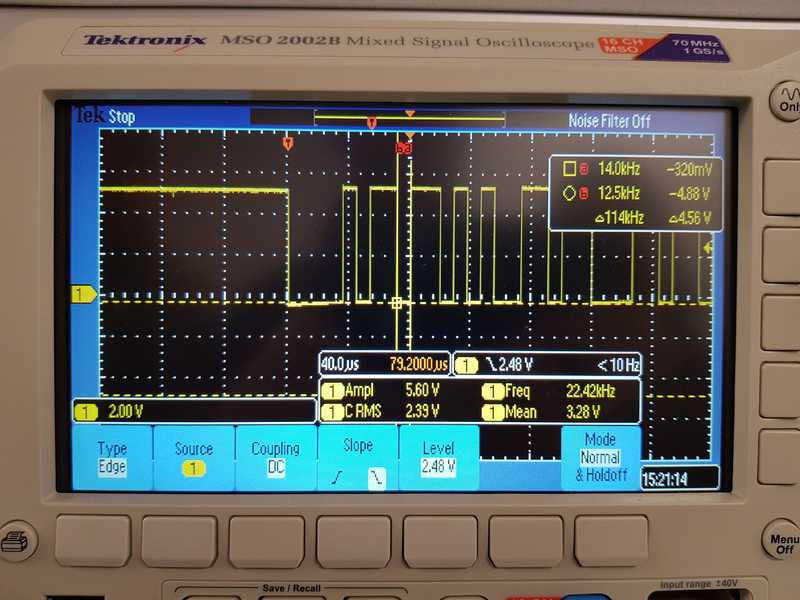Click the channel 1 badge beside 2.00 V

tap(86, 412)
